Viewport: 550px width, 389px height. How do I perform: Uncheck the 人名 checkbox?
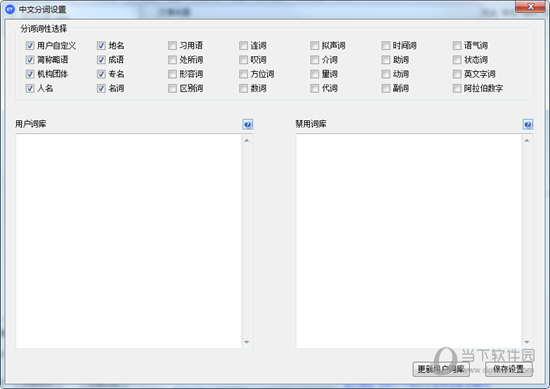coord(30,88)
